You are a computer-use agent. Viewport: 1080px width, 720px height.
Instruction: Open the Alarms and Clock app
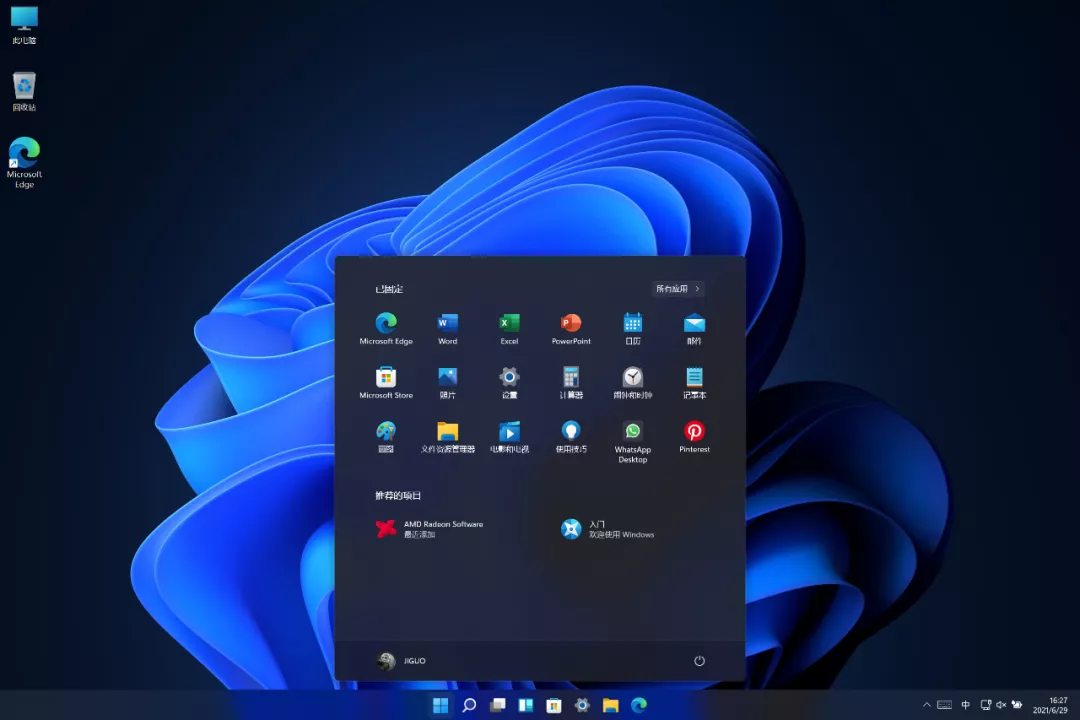click(632, 383)
